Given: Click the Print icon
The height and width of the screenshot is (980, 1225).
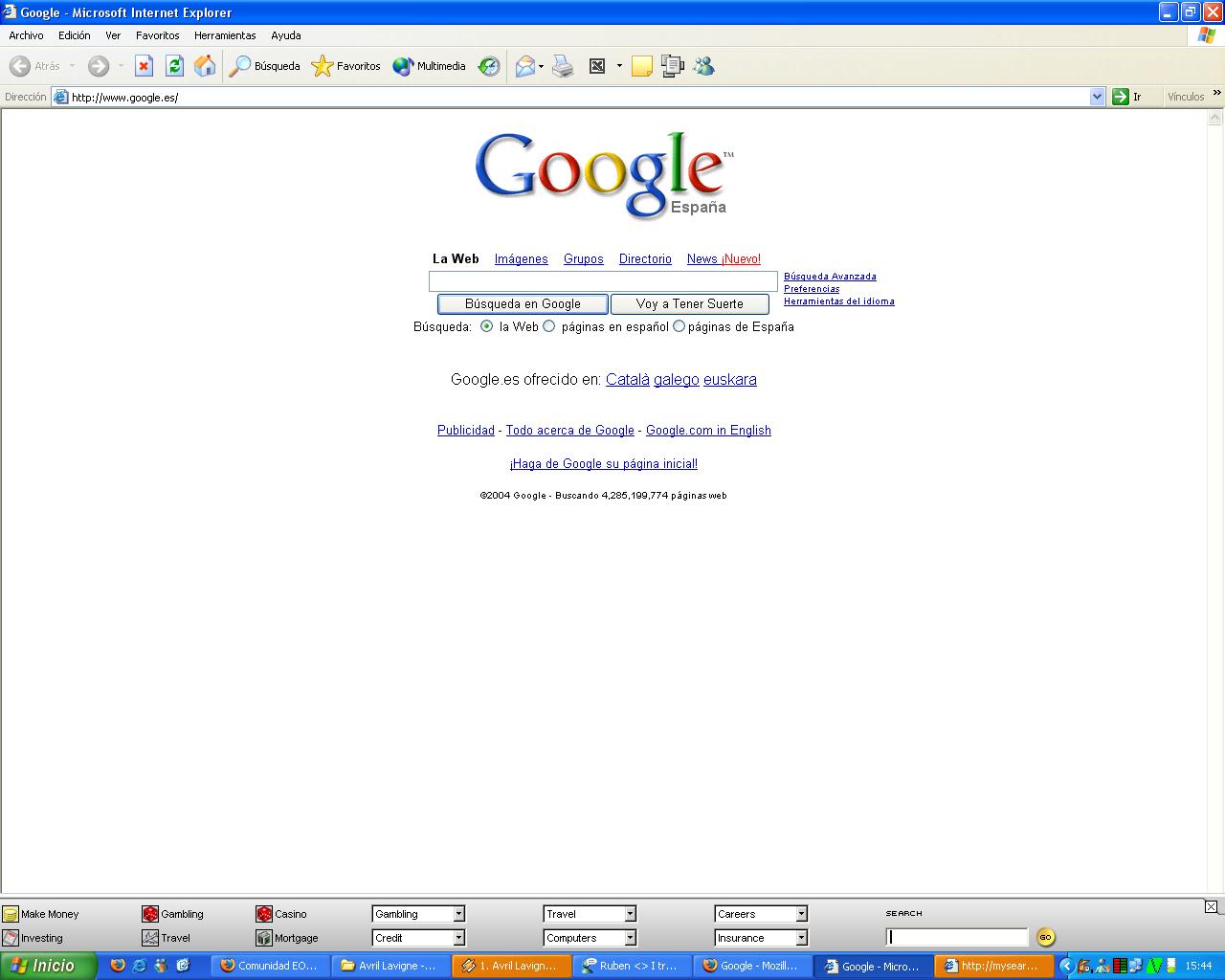Looking at the screenshot, I should (x=563, y=66).
